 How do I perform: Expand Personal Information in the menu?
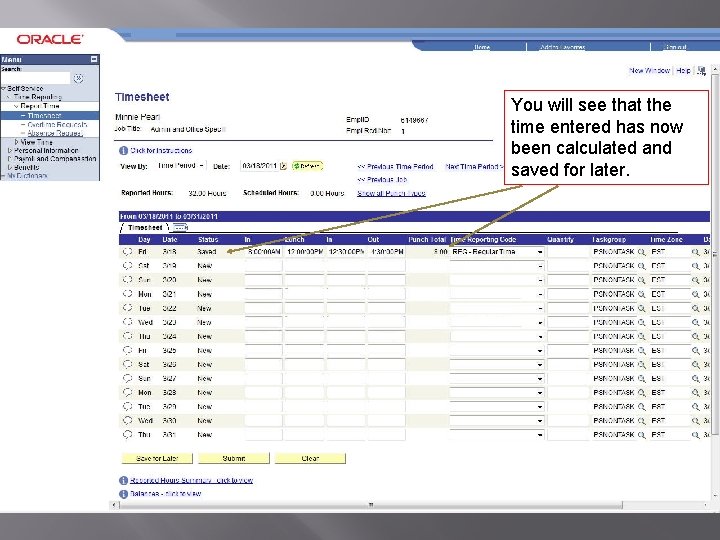[x=10, y=150]
